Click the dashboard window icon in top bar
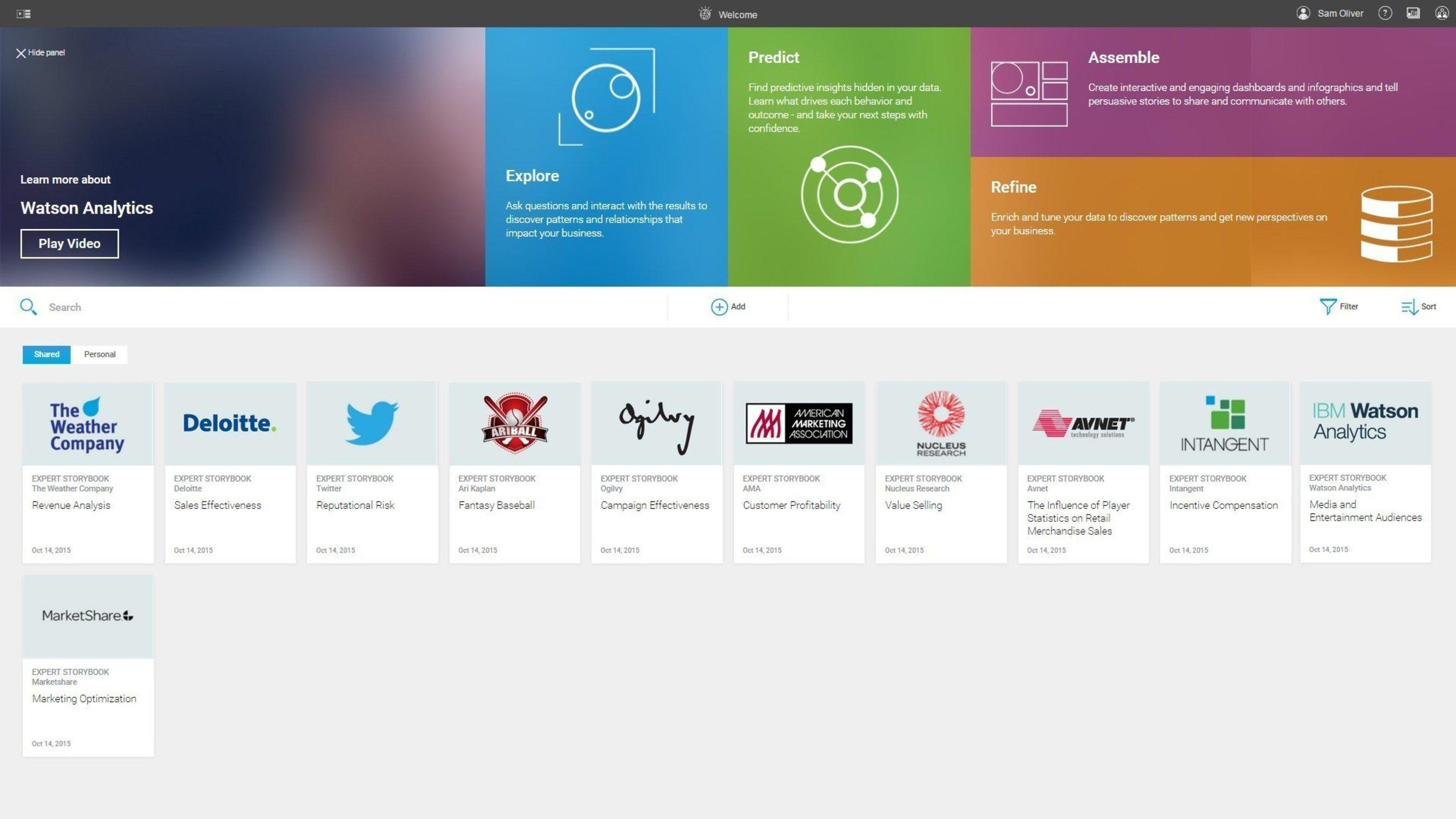This screenshot has width=1456, height=819. tap(1413, 13)
